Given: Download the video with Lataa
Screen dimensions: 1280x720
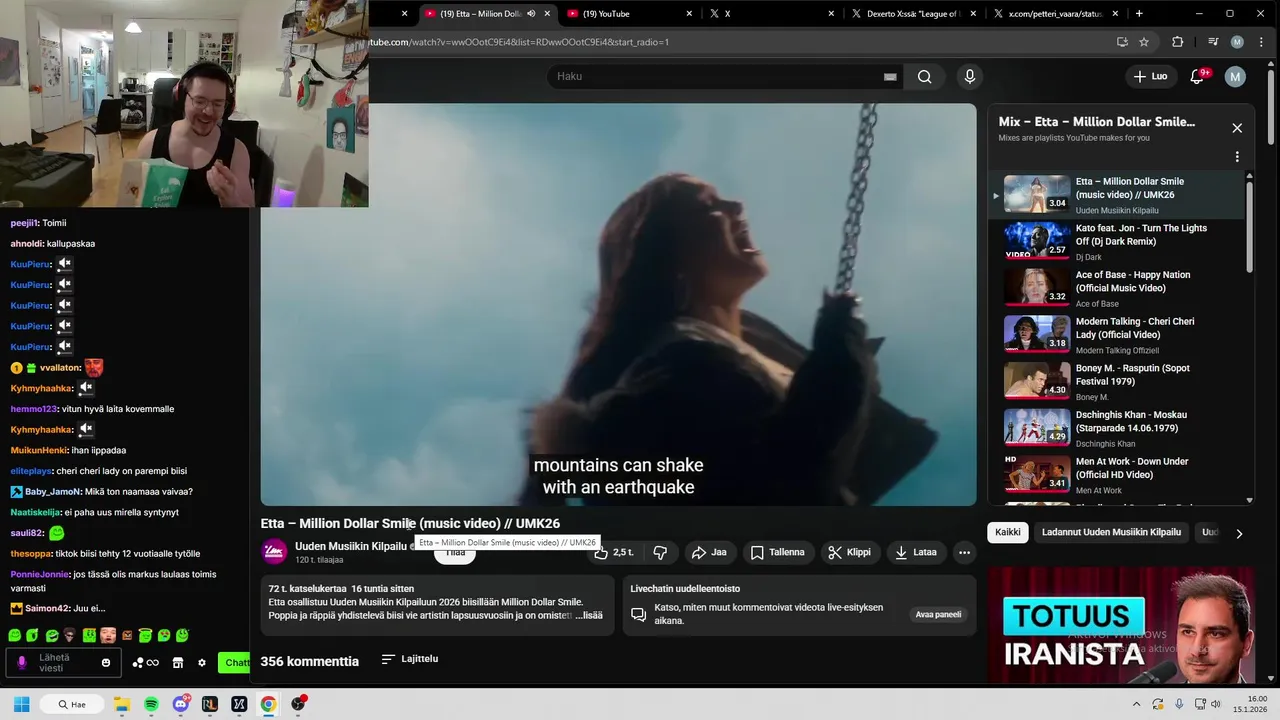Looking at the screenshot, I should point(916,552).
